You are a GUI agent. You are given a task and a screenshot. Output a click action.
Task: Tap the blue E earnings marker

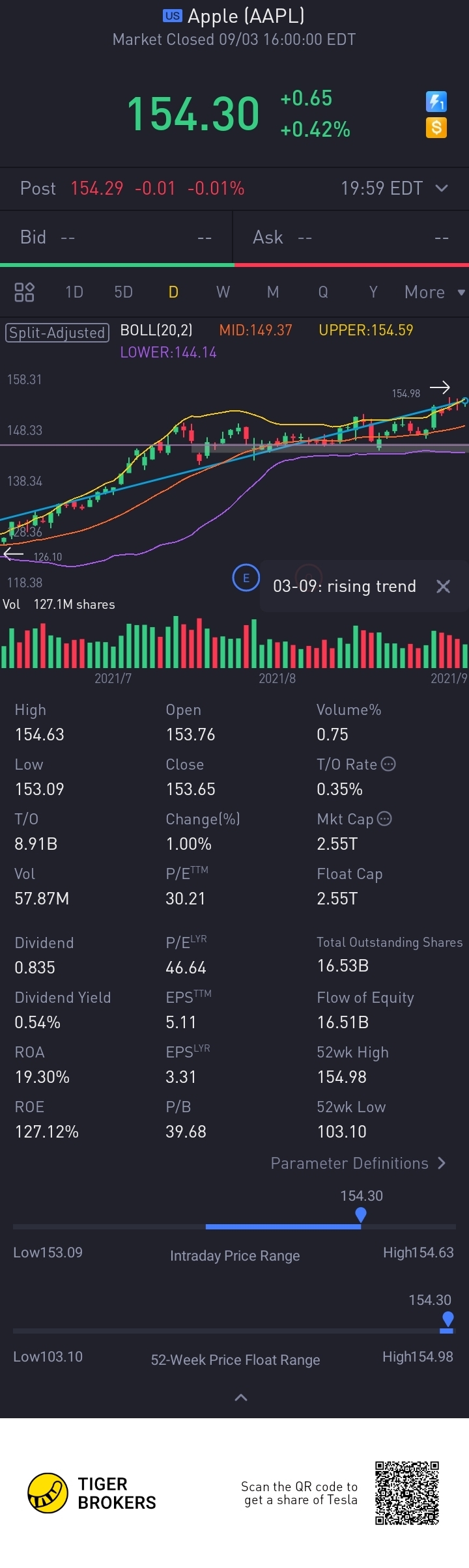pyautogui.click(x=246, y=578)
